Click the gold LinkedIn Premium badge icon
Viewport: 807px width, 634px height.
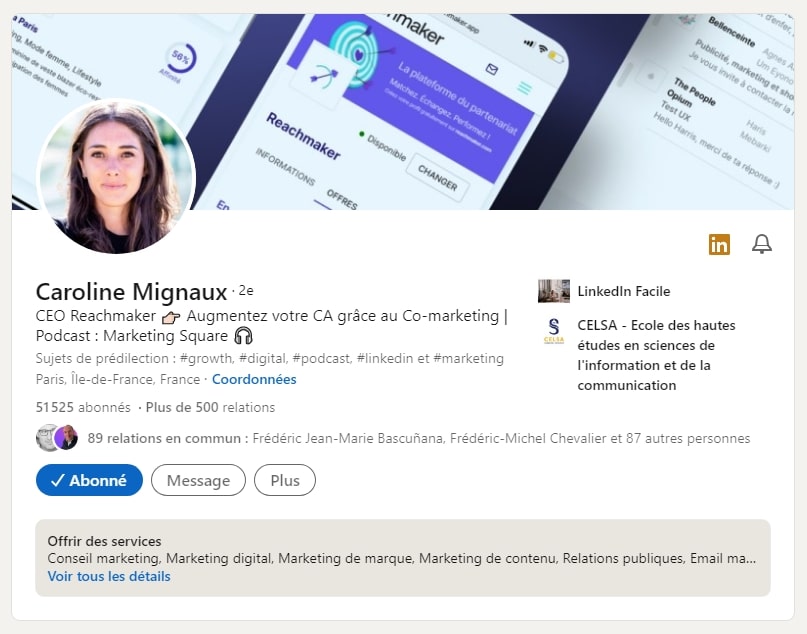(719, 244)
